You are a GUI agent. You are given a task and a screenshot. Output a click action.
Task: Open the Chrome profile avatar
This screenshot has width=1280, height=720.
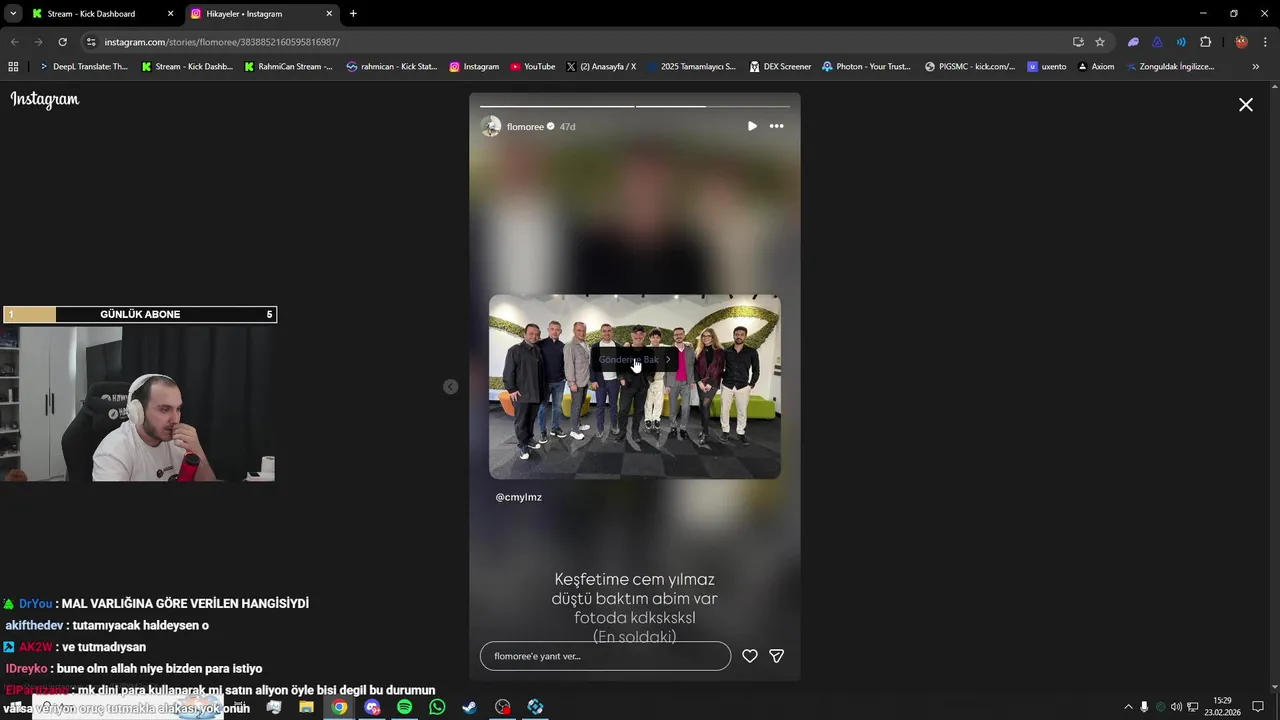click(1241, 42)
